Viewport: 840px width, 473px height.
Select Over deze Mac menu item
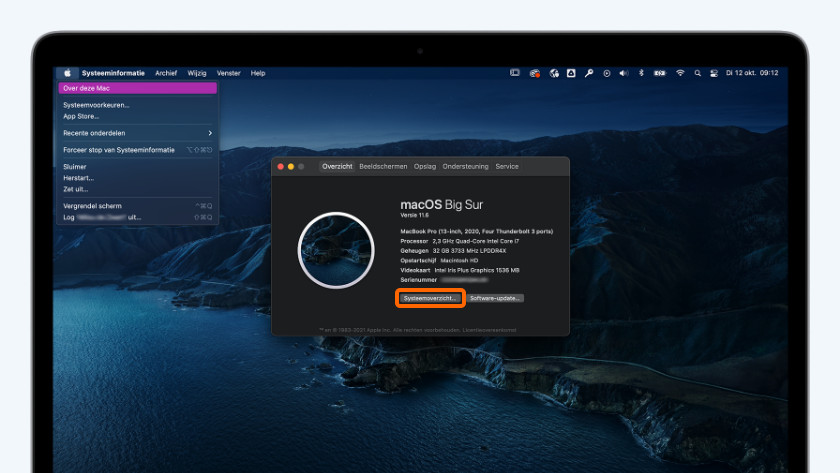(138, 88)
